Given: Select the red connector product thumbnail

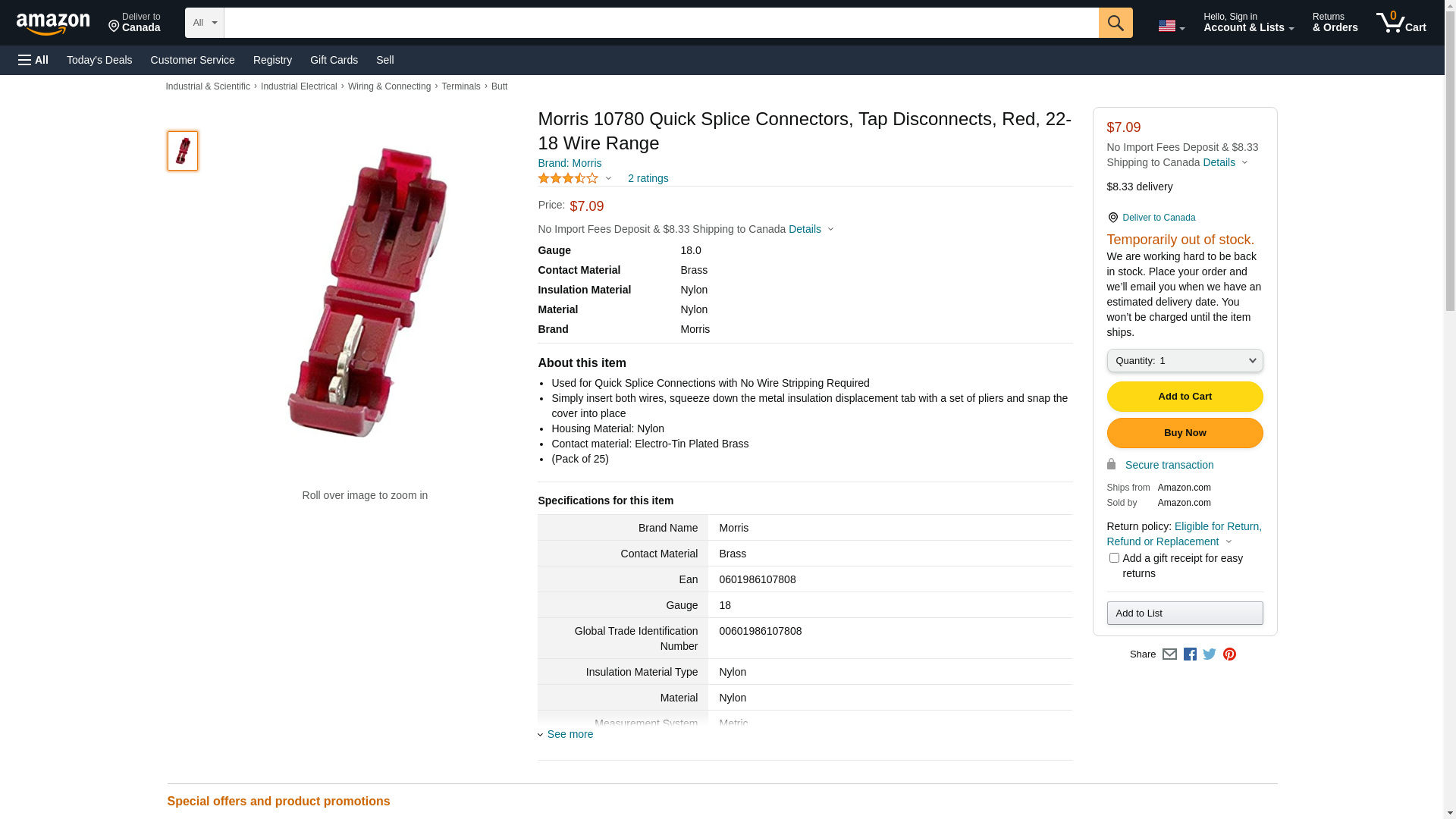Looking at the screenshot, I should point(183,151).
